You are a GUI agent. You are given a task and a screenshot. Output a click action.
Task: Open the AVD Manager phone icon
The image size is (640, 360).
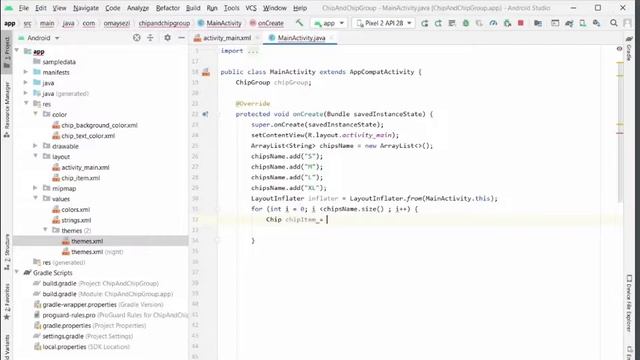pyautogui.click(x=582, y=23)
